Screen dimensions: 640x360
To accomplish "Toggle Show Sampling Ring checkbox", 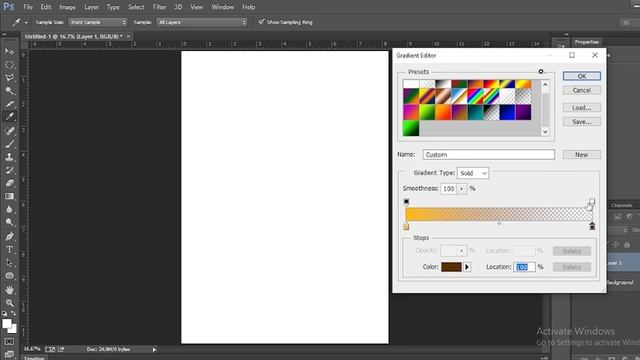I will pyautogui.click(x=262, y=22).
